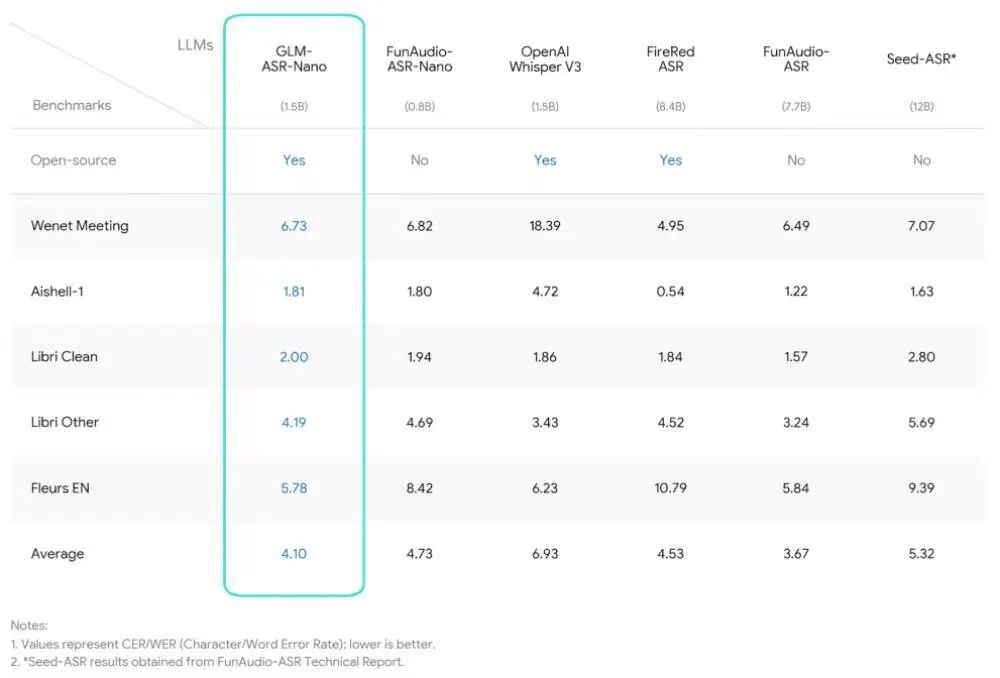The width and height of the screenshot is (1000, 678).
Task: Click FireRed ASR's Fleurs EN value 10.79
Action: (x=670, y=488)
